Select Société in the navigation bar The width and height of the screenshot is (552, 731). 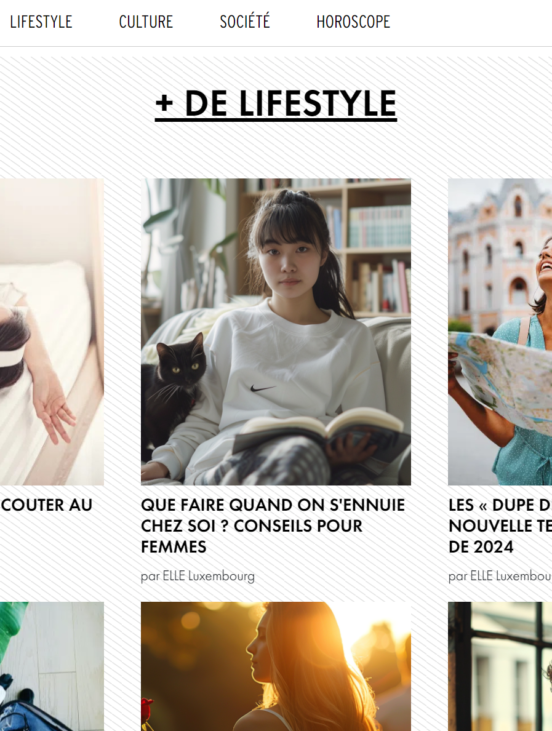[x=245, y=22]
